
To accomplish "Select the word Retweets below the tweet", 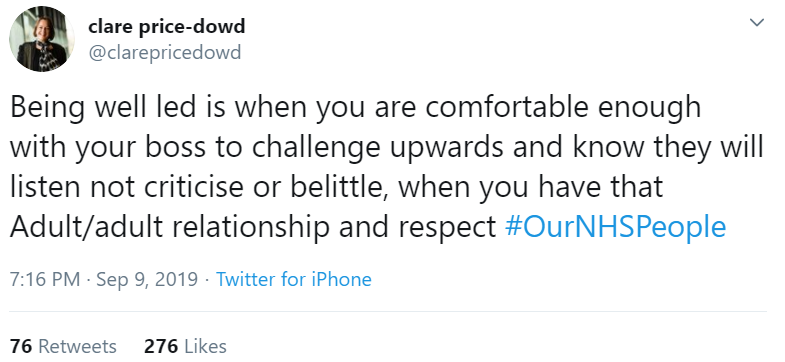I will 78,346.
